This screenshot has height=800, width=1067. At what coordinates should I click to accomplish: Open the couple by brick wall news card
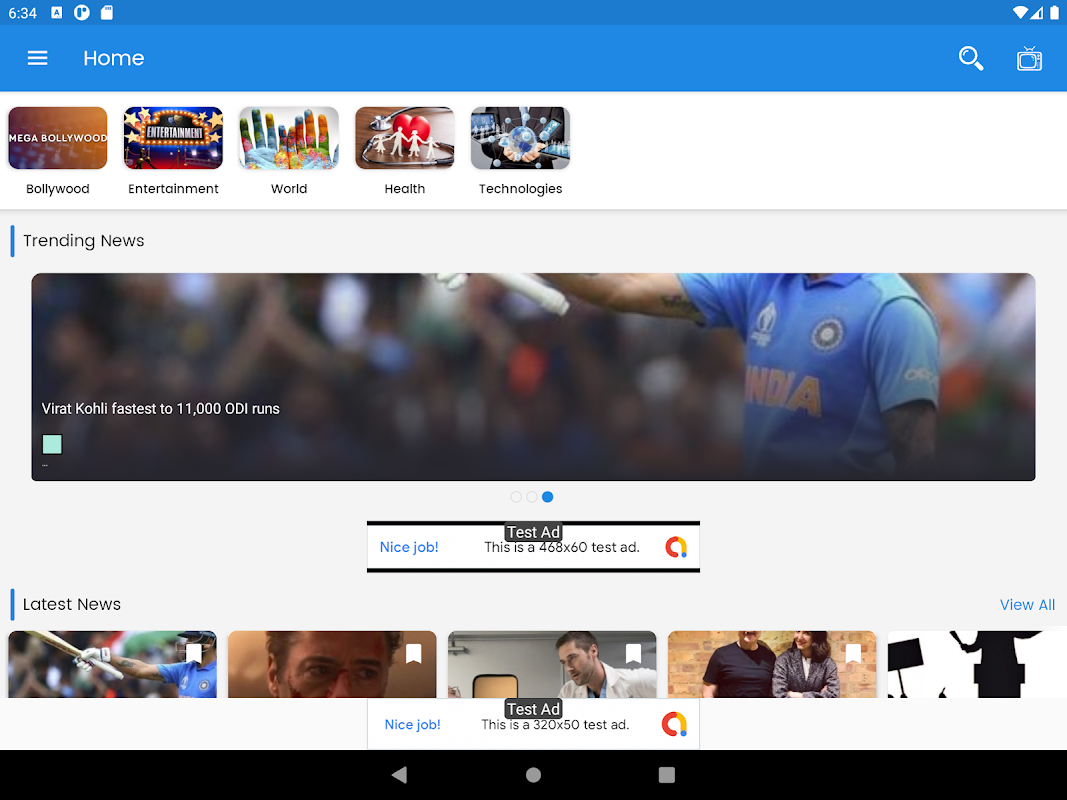tap(772, 665)
